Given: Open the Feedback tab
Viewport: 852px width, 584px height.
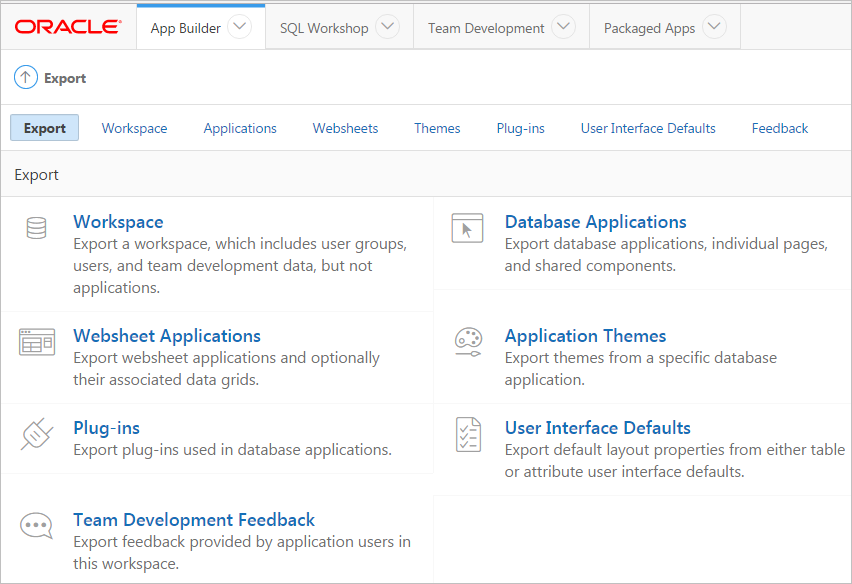Looking at the screenshot, I should pos(780,128).
